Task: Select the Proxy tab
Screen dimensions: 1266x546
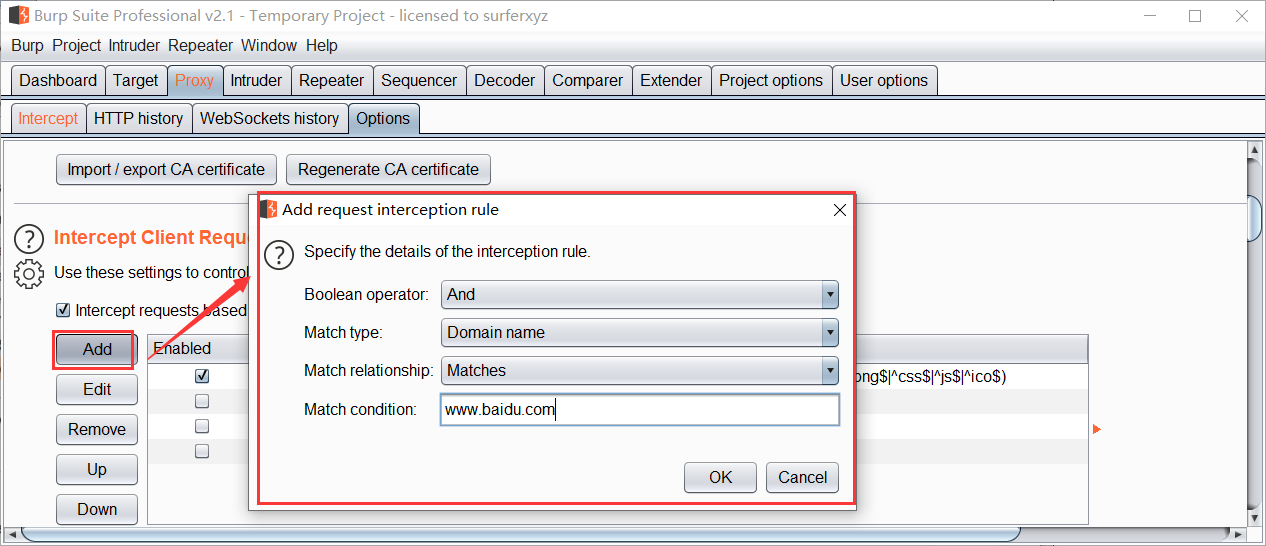Action: (194, 81)
